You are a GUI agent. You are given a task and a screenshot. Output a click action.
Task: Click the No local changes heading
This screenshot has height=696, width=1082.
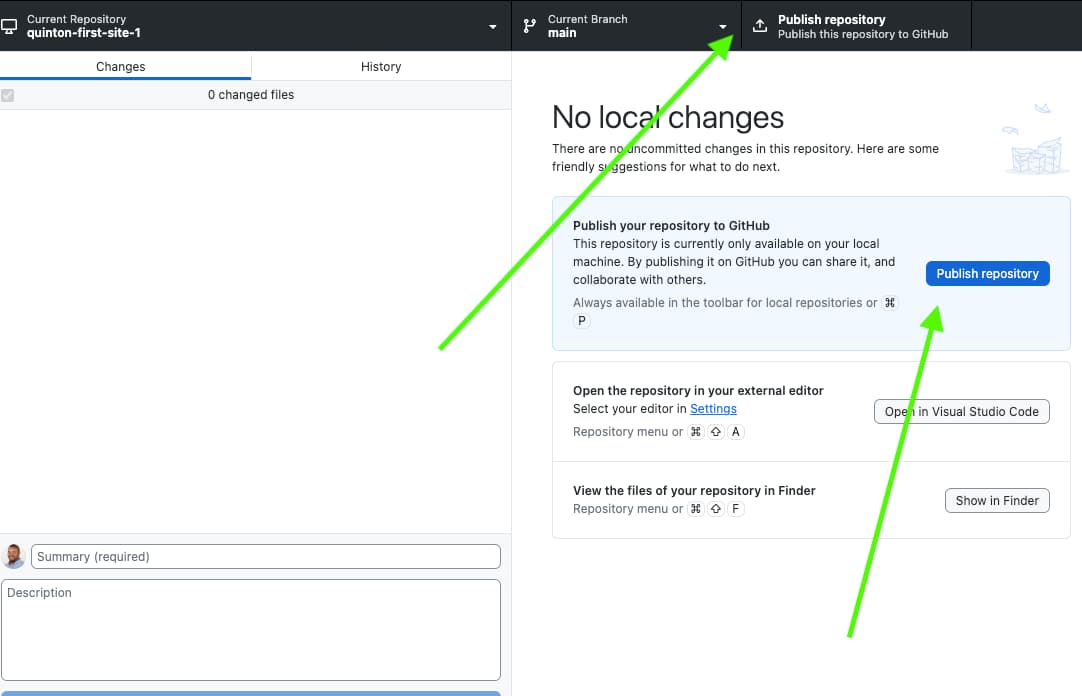(668, 117)
